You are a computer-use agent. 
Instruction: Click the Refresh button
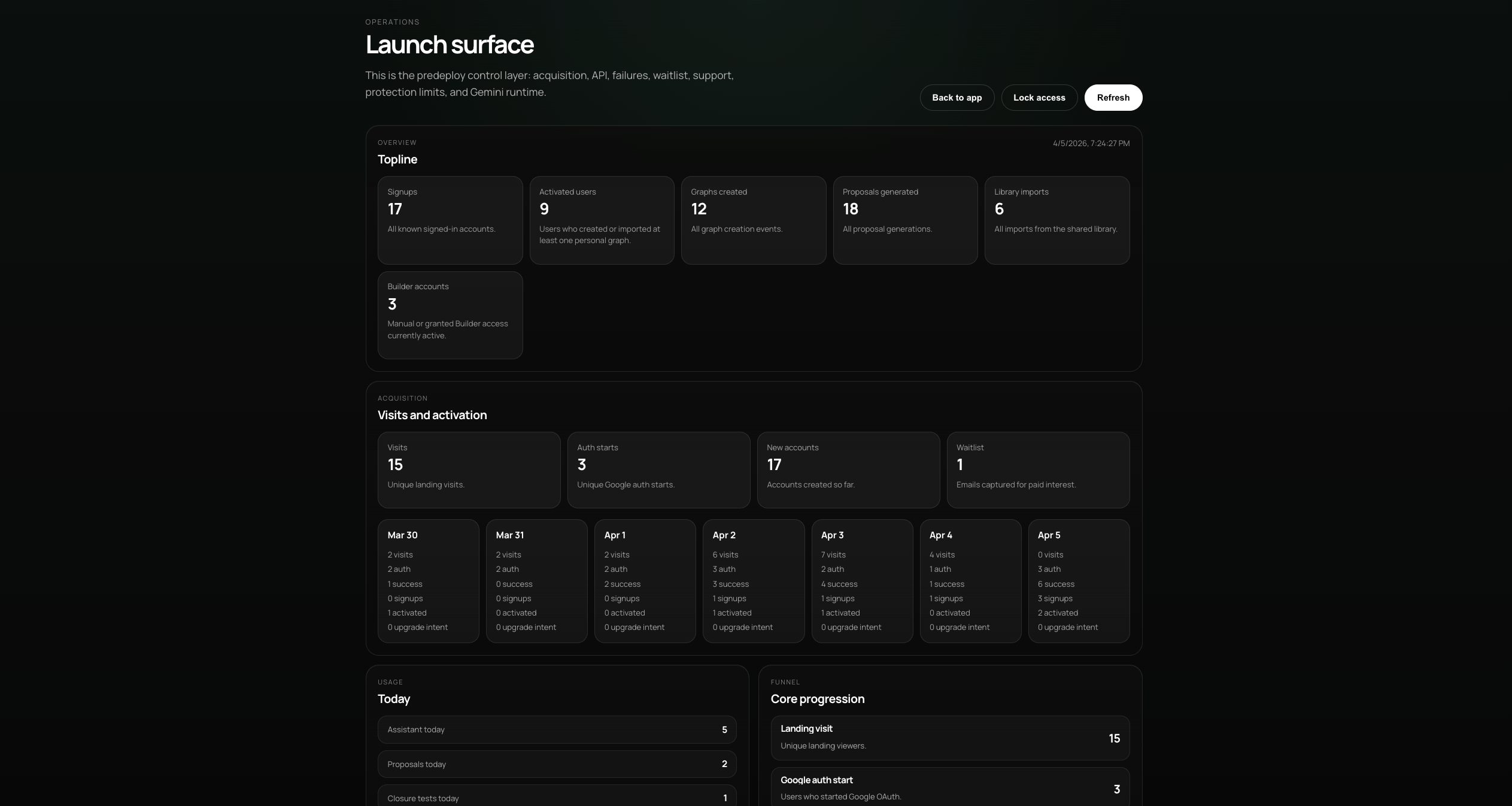coord(1113,98)
